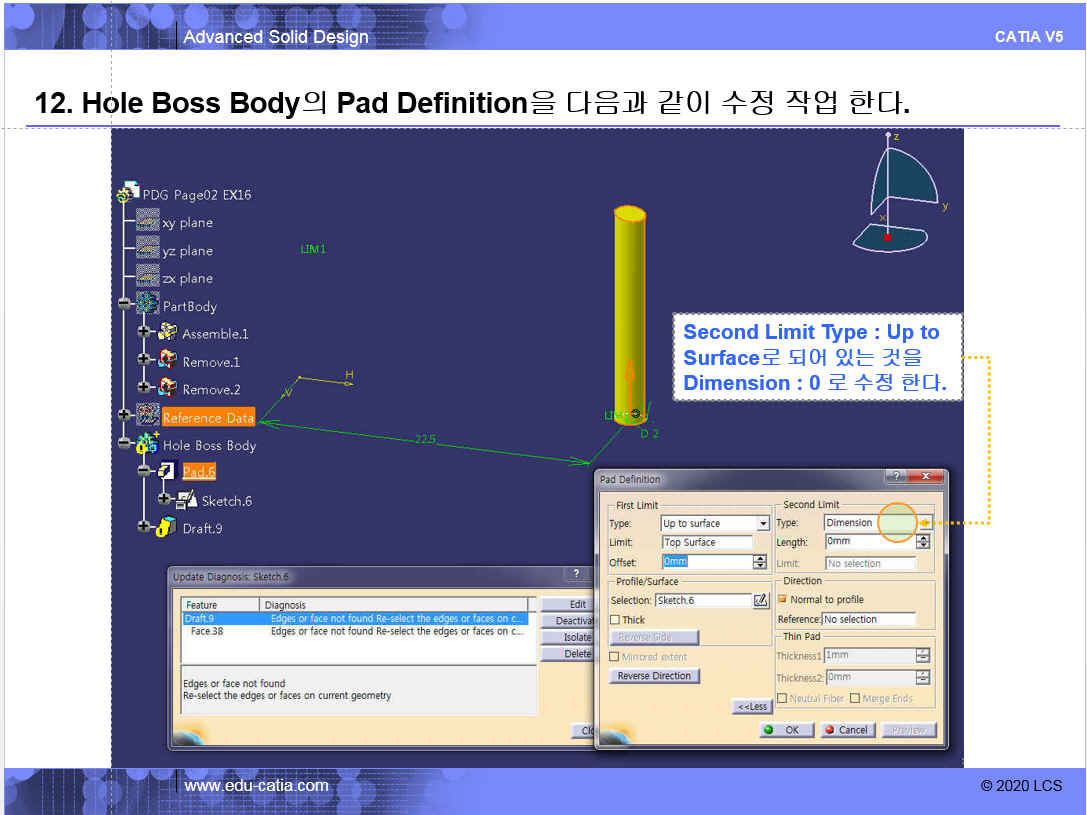1087x815 pixels.
Task: Select the xy plane icon
Action: pos(148,222)
